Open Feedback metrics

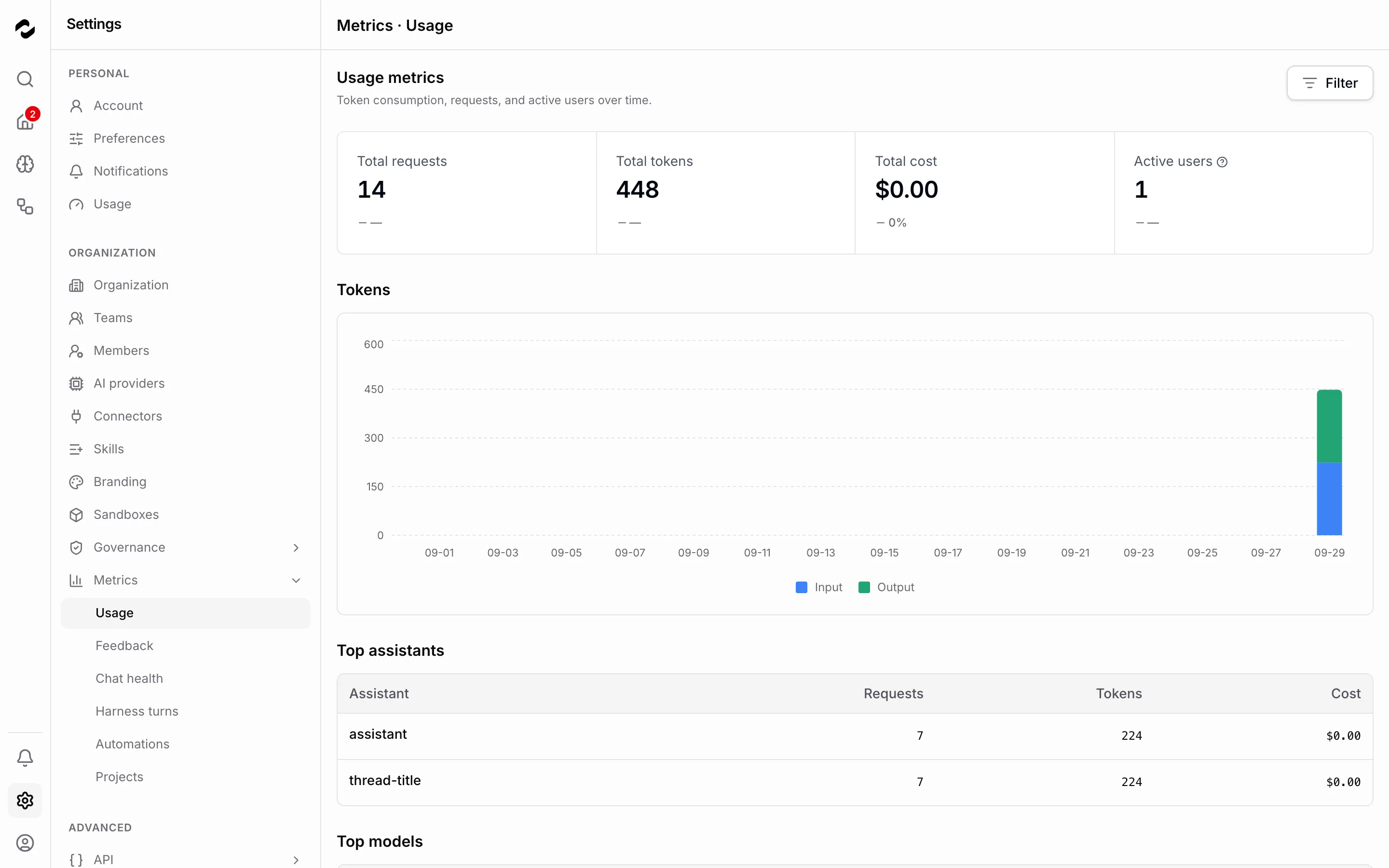coord(185,645)
